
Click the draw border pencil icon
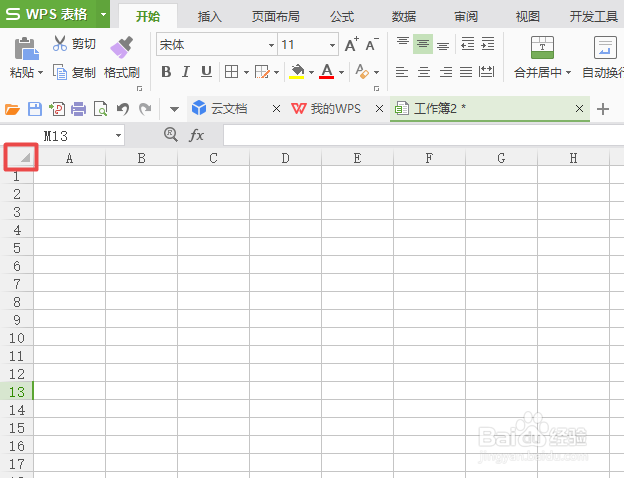coord(262,72)
